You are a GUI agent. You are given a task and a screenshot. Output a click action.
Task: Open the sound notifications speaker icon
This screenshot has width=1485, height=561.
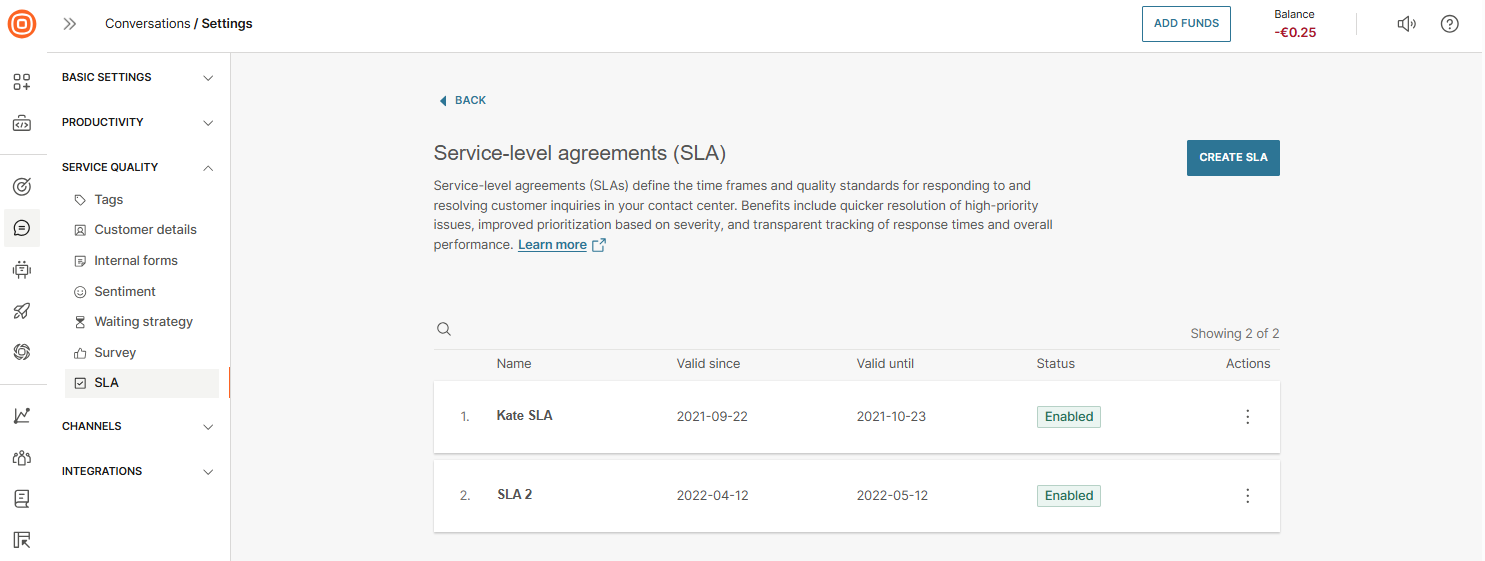point(1406,24)
